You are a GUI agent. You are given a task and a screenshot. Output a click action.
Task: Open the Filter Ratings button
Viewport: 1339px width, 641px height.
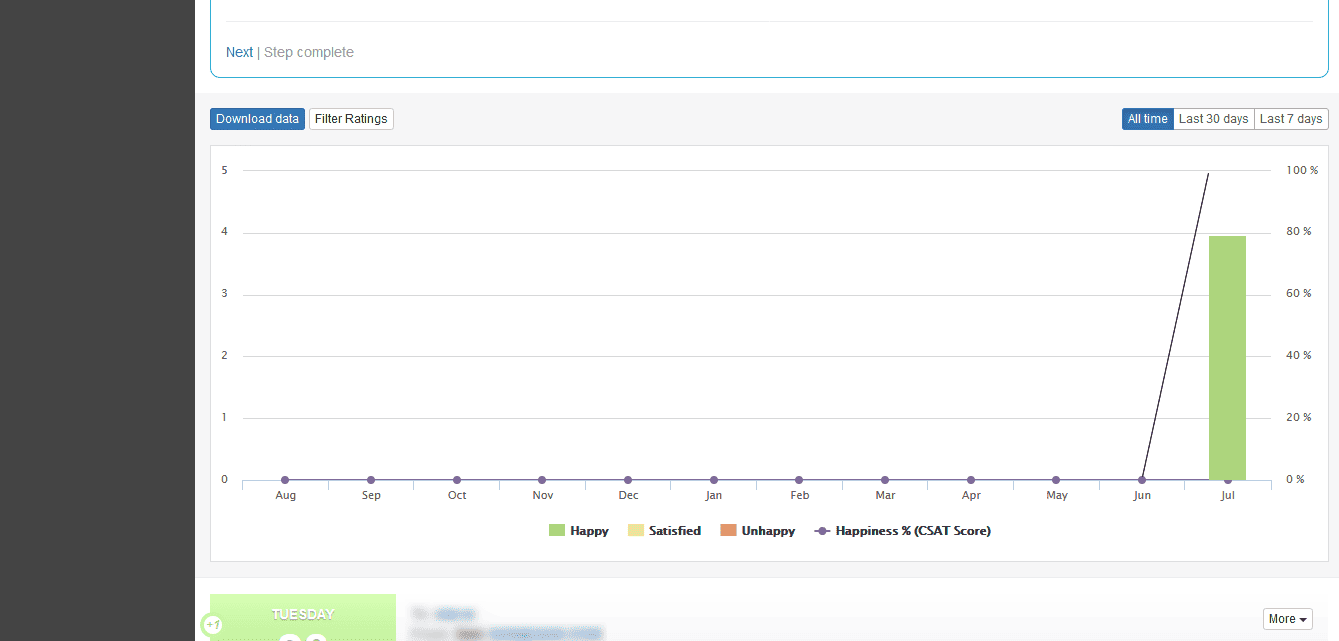point(351,119)
